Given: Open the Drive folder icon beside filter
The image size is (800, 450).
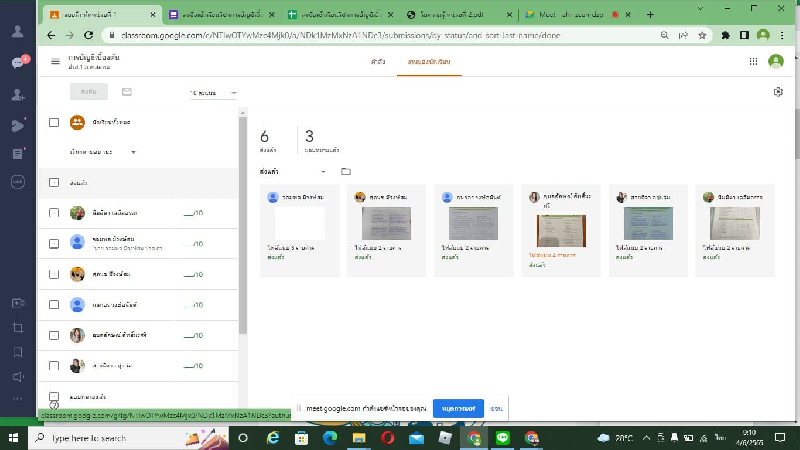Looking at the screenshot, I should 346,171.
